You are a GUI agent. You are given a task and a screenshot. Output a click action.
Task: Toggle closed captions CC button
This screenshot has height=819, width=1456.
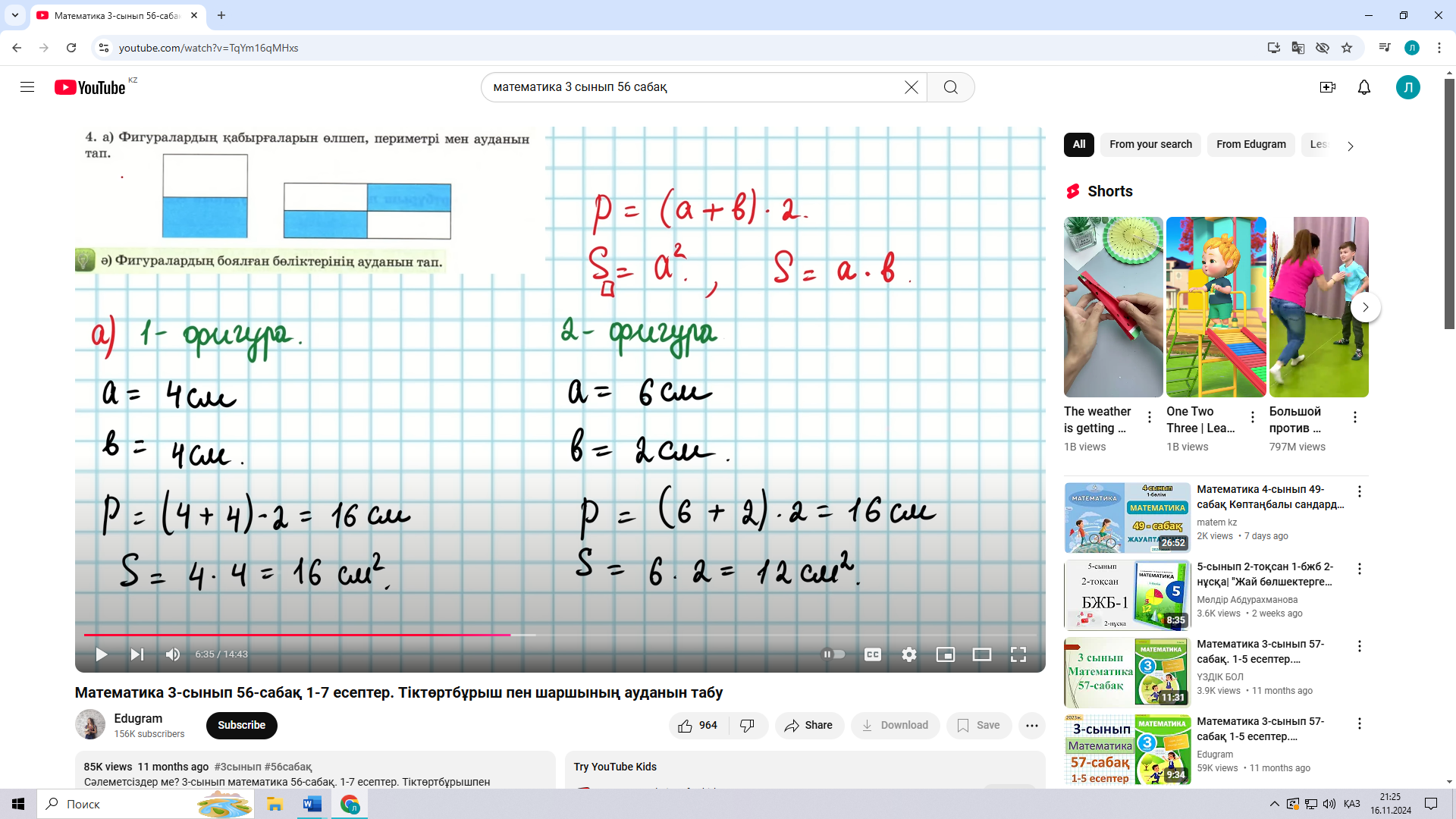pos(872,654)
